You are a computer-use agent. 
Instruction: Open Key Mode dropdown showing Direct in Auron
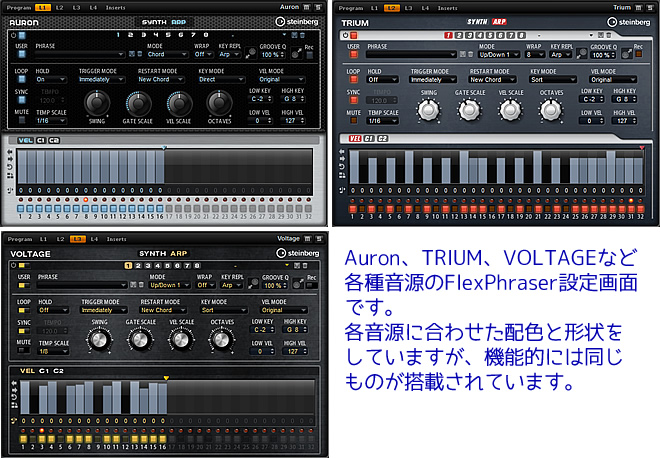coord(221,79)
